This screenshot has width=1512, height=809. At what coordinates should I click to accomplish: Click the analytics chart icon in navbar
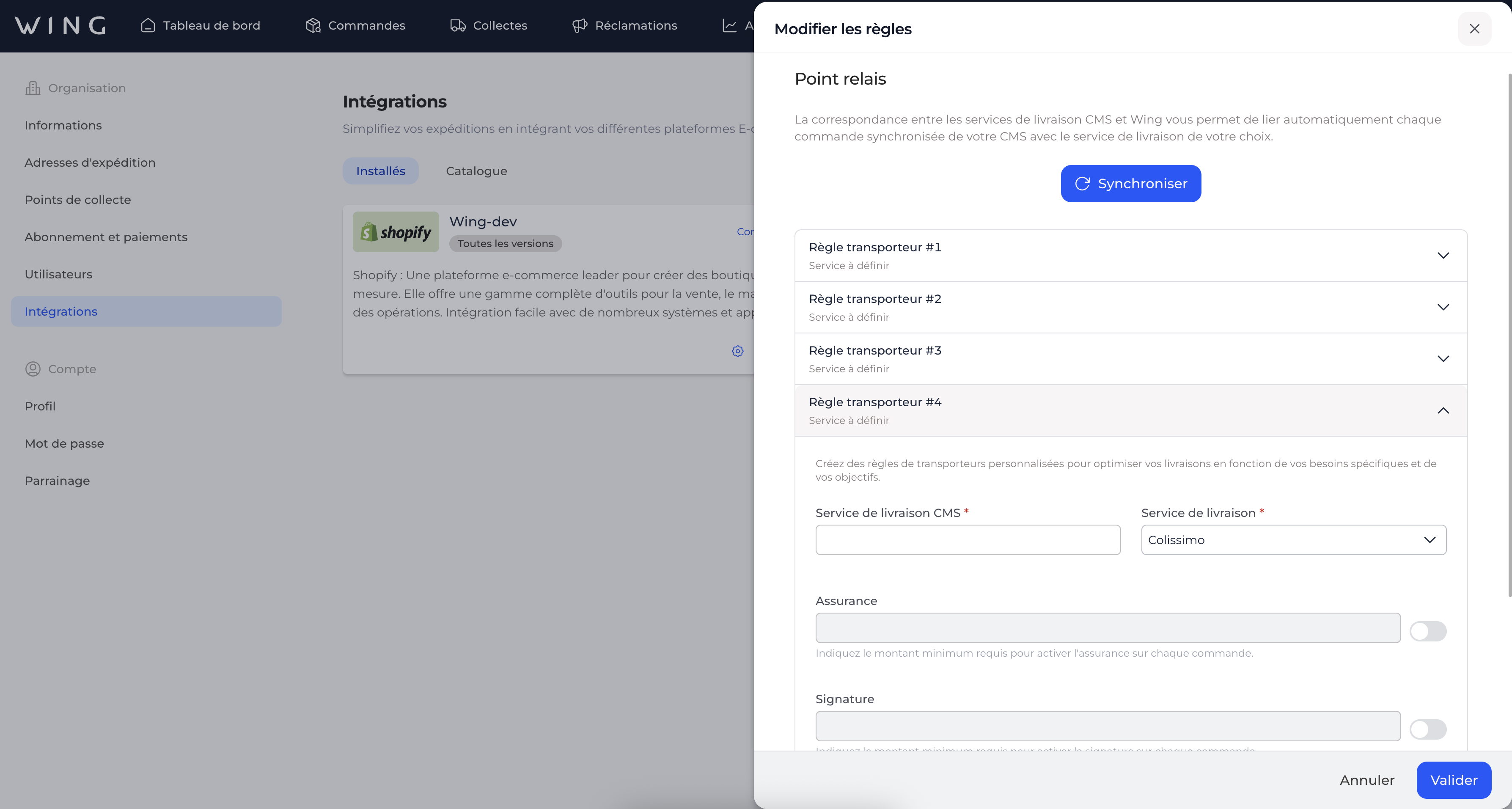pyautogui.click(x=730, y=25)
